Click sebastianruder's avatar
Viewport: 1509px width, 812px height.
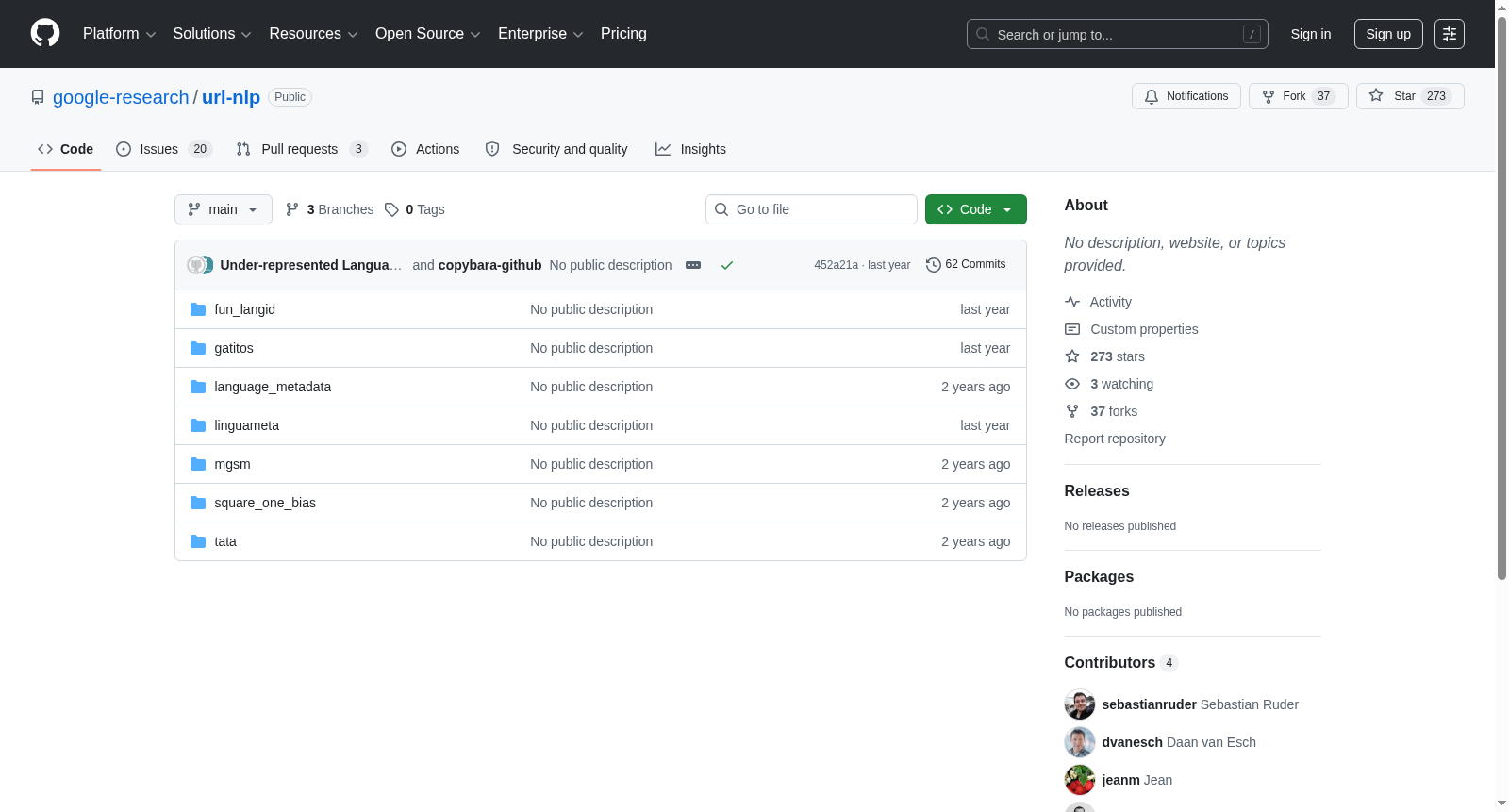point(1080,704)
